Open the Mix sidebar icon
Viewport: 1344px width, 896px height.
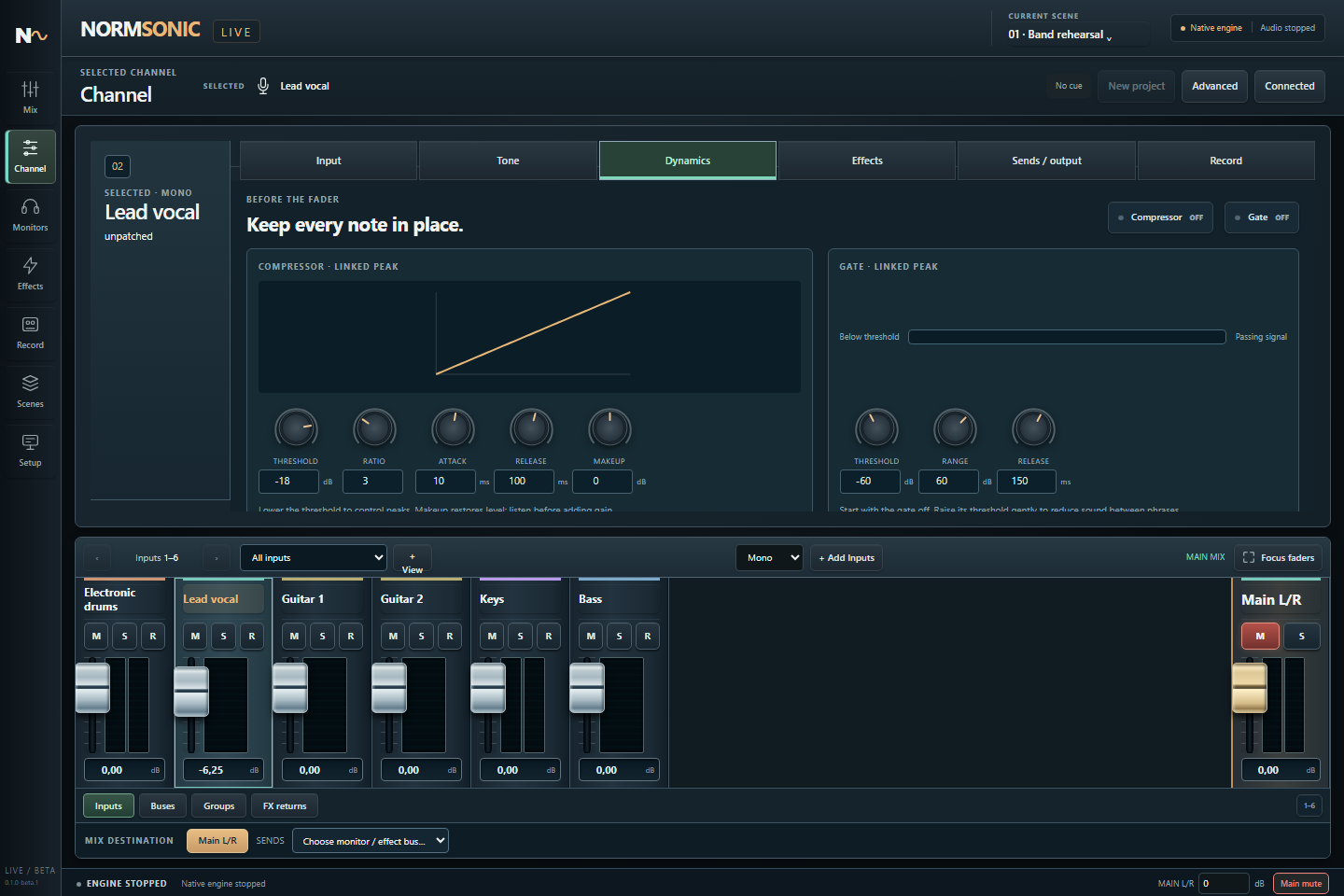click(x=30, y=97)
